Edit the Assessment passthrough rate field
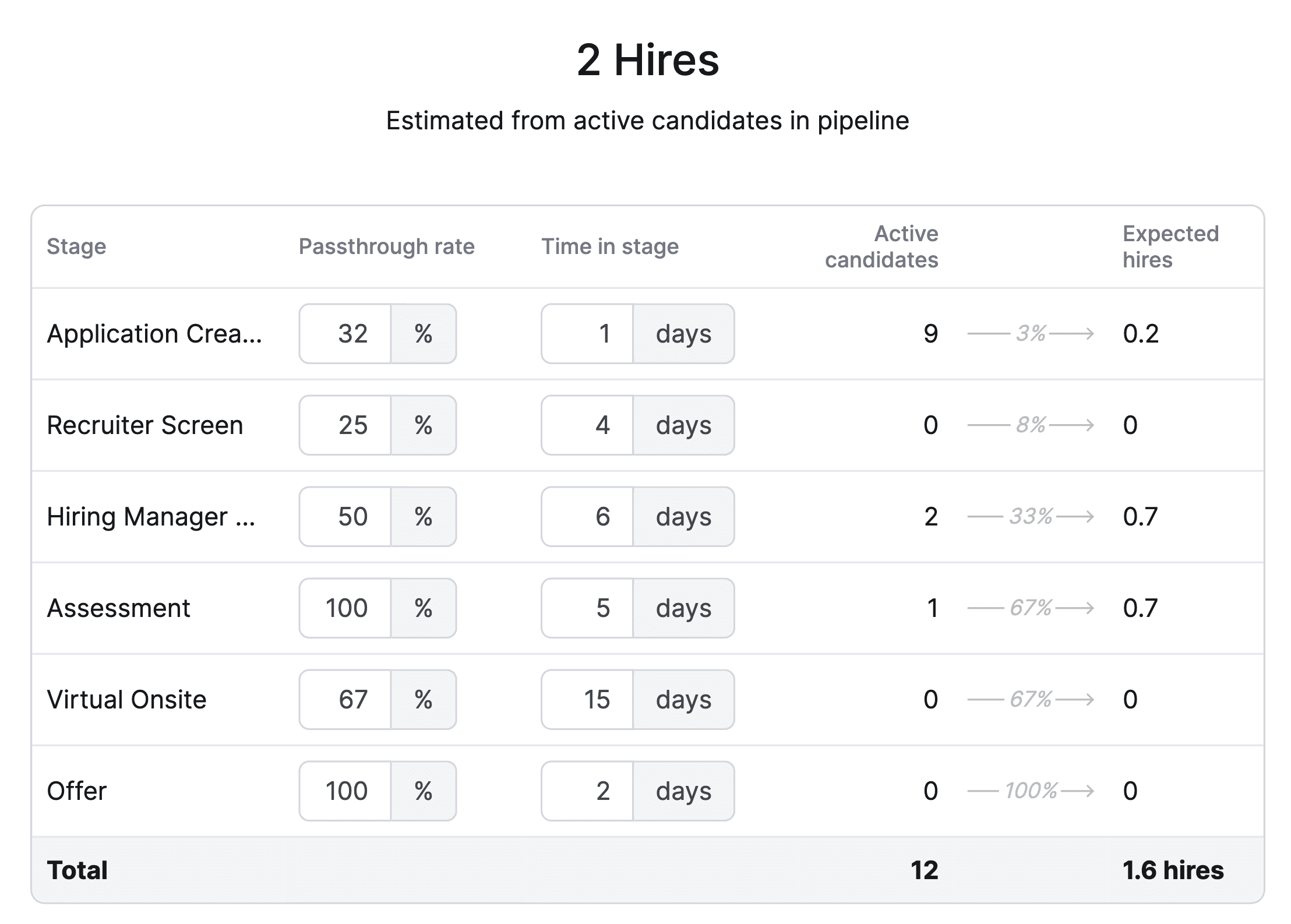The width and height of the screenshot is (1291, 924). click(x=345, y=608)
